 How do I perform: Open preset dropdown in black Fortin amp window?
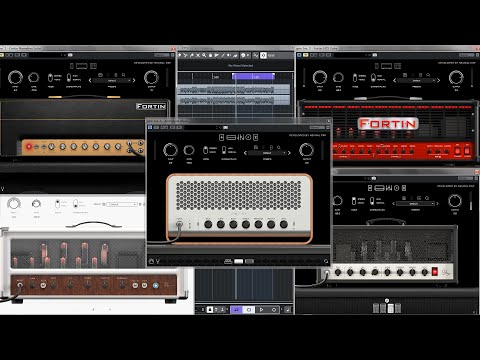click(112, 81)
